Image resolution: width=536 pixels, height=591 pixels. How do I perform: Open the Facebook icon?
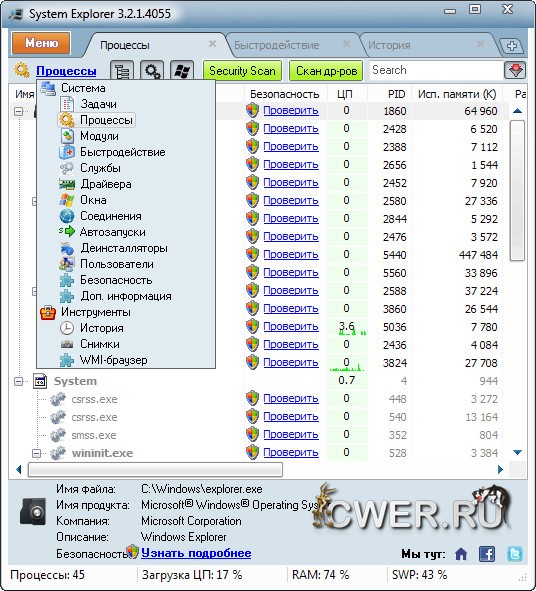tap(487, 554)
